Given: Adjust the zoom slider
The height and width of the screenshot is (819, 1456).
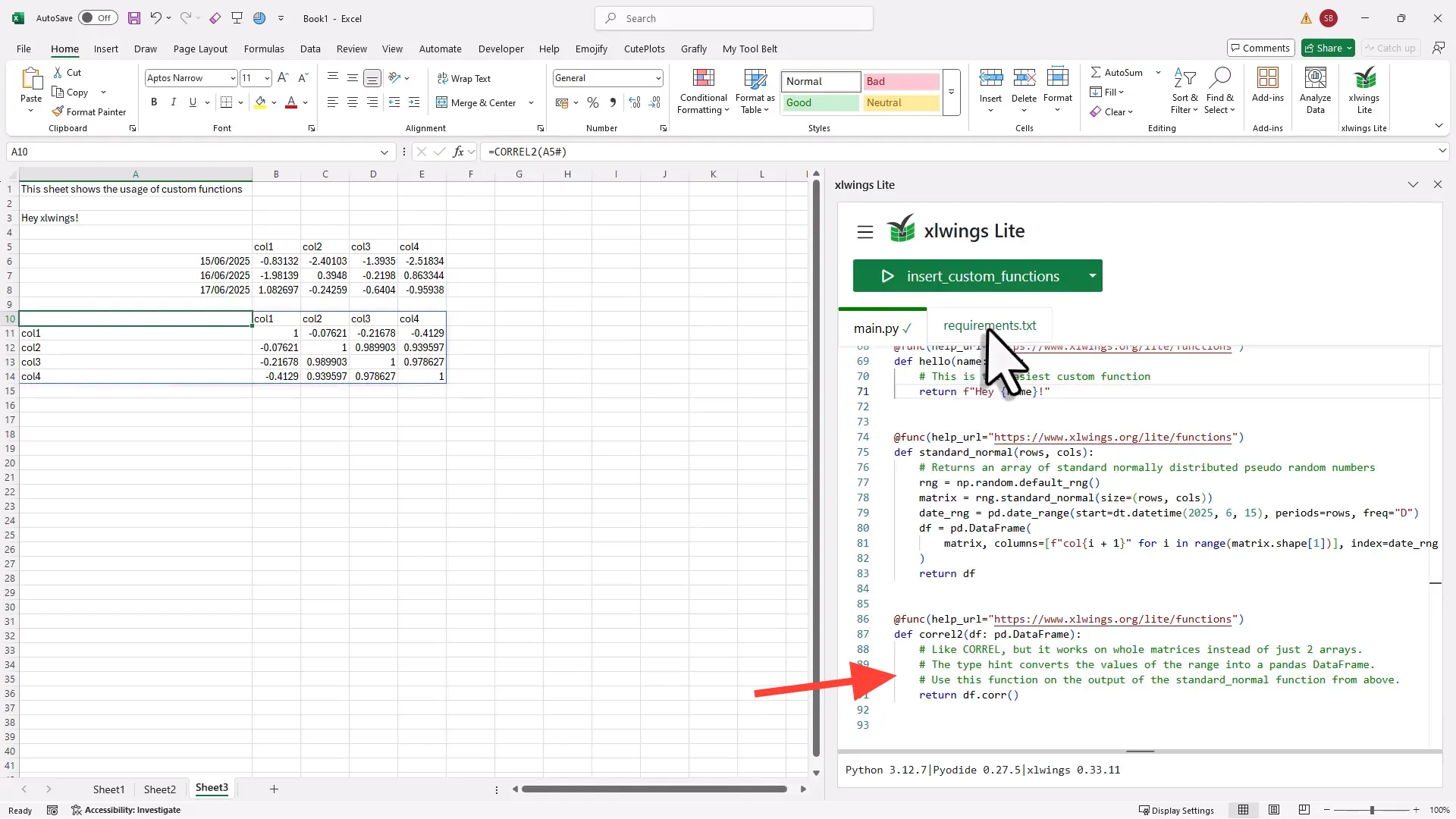Looking at the screenshot, I should [1373, 809].
